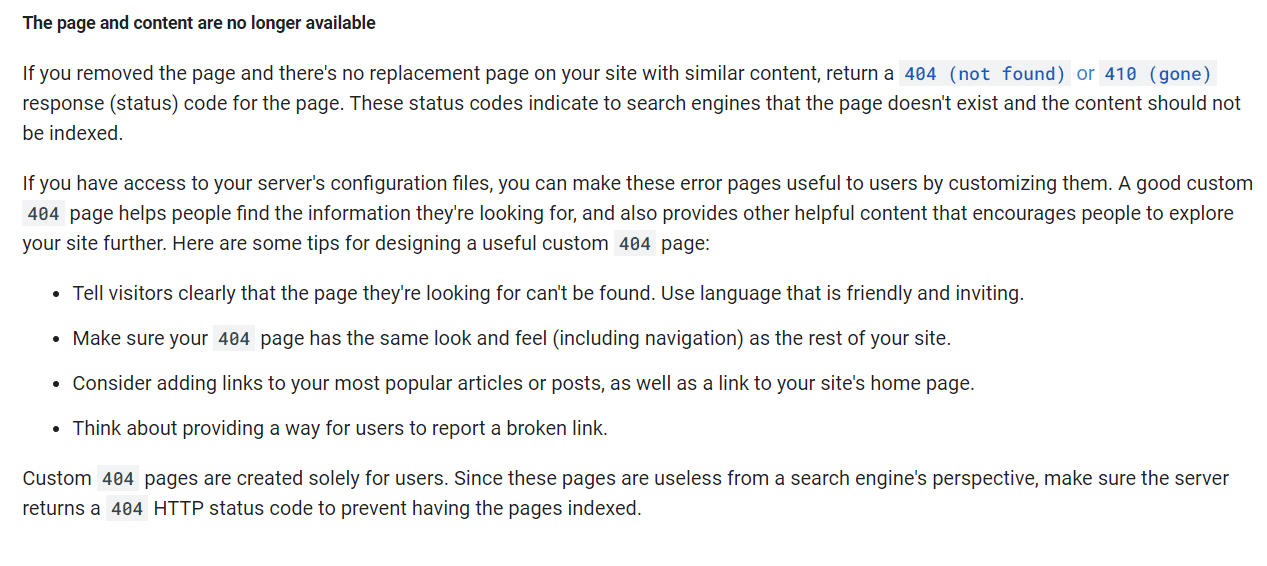Click the 404 code in "Make sure your" bullet
Image resolution: width=1267 pixels, height=566 pixels.
[234, 339]
